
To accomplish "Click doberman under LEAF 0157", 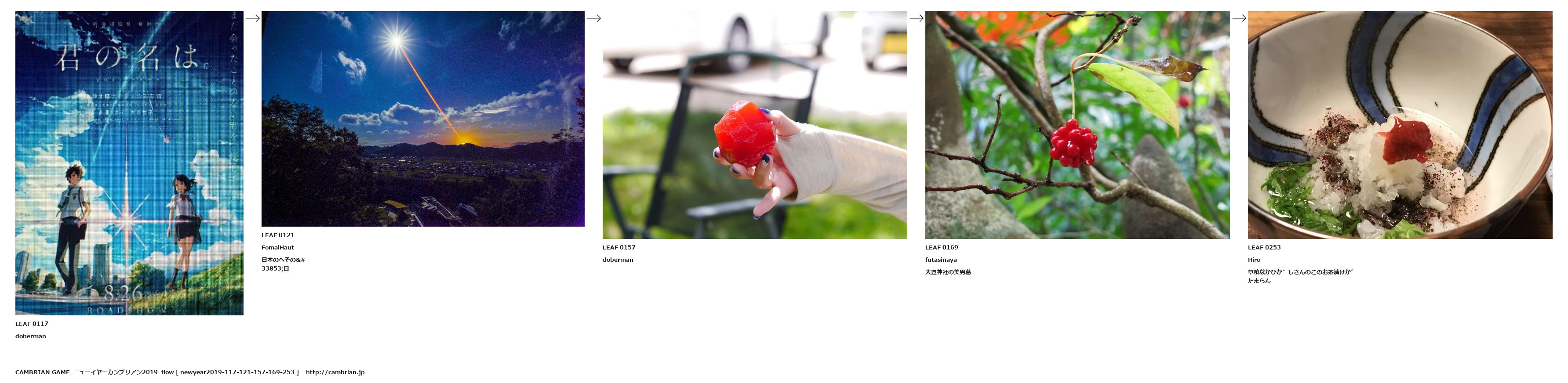I will tap(618, 260).
